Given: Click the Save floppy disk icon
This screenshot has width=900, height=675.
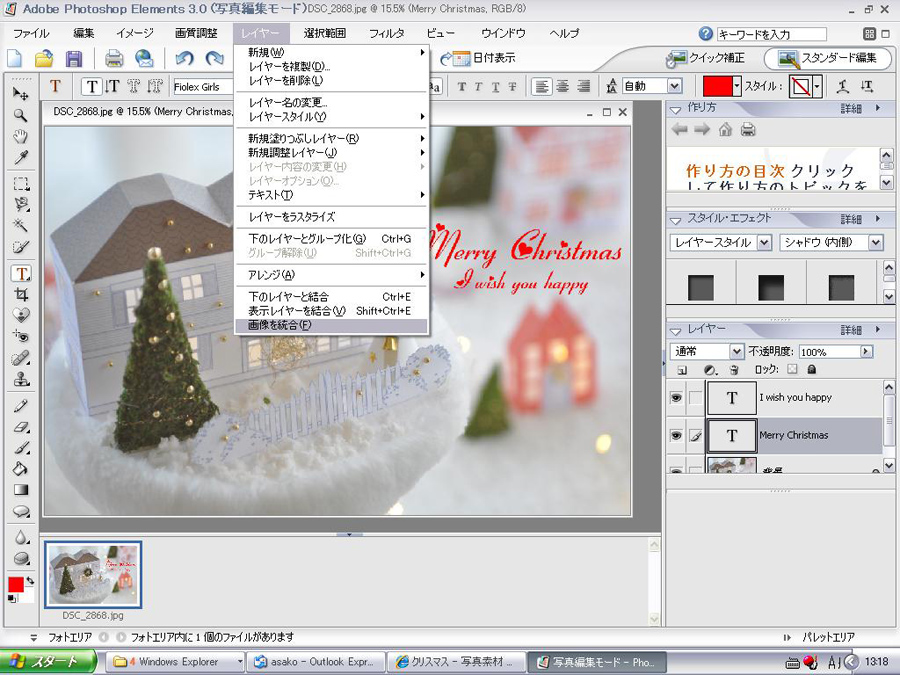Looking at the screenshot, I should point(74,59).
